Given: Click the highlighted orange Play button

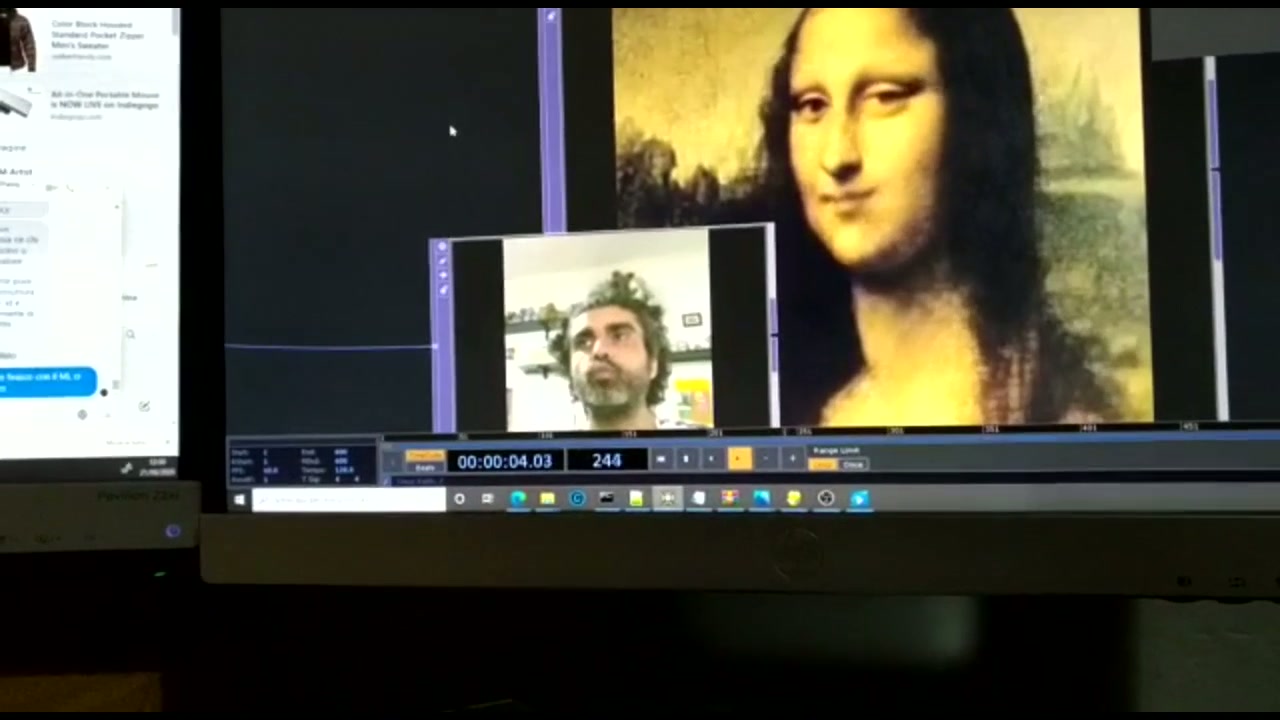Looking at the screenshot, I should (x=739, y=459).
